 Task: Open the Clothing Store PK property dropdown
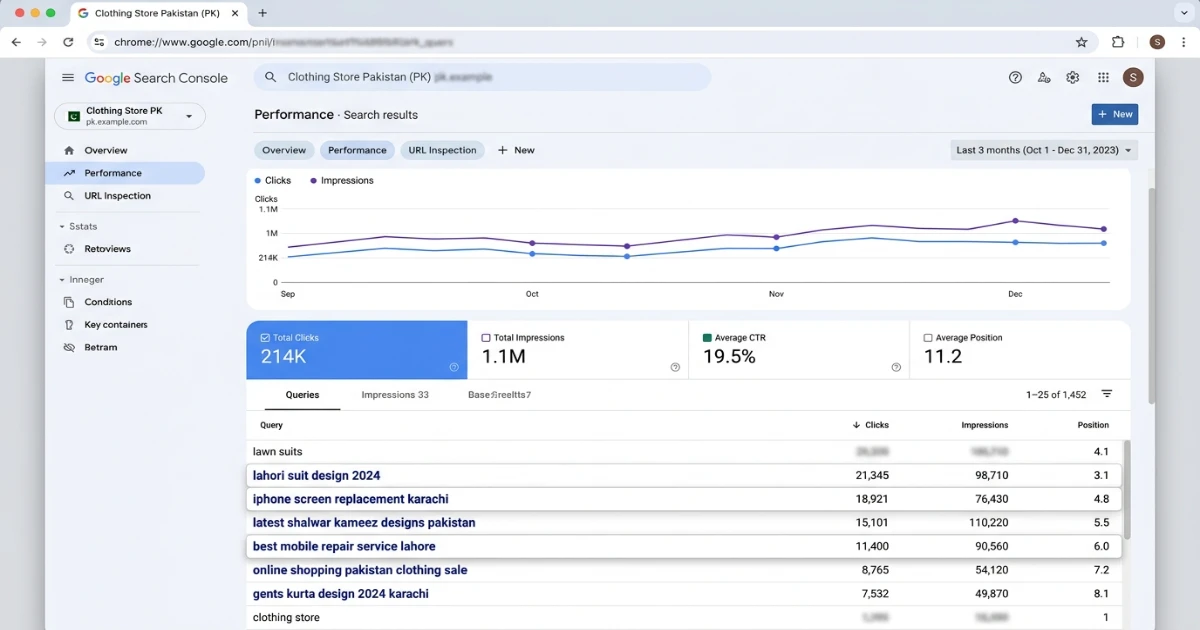(130, 116)
